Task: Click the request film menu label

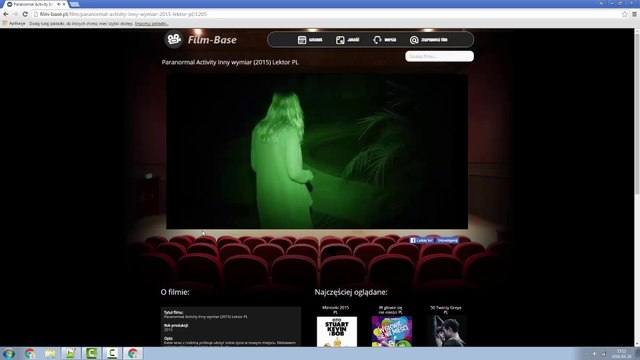Action: (x=434, y=40)
